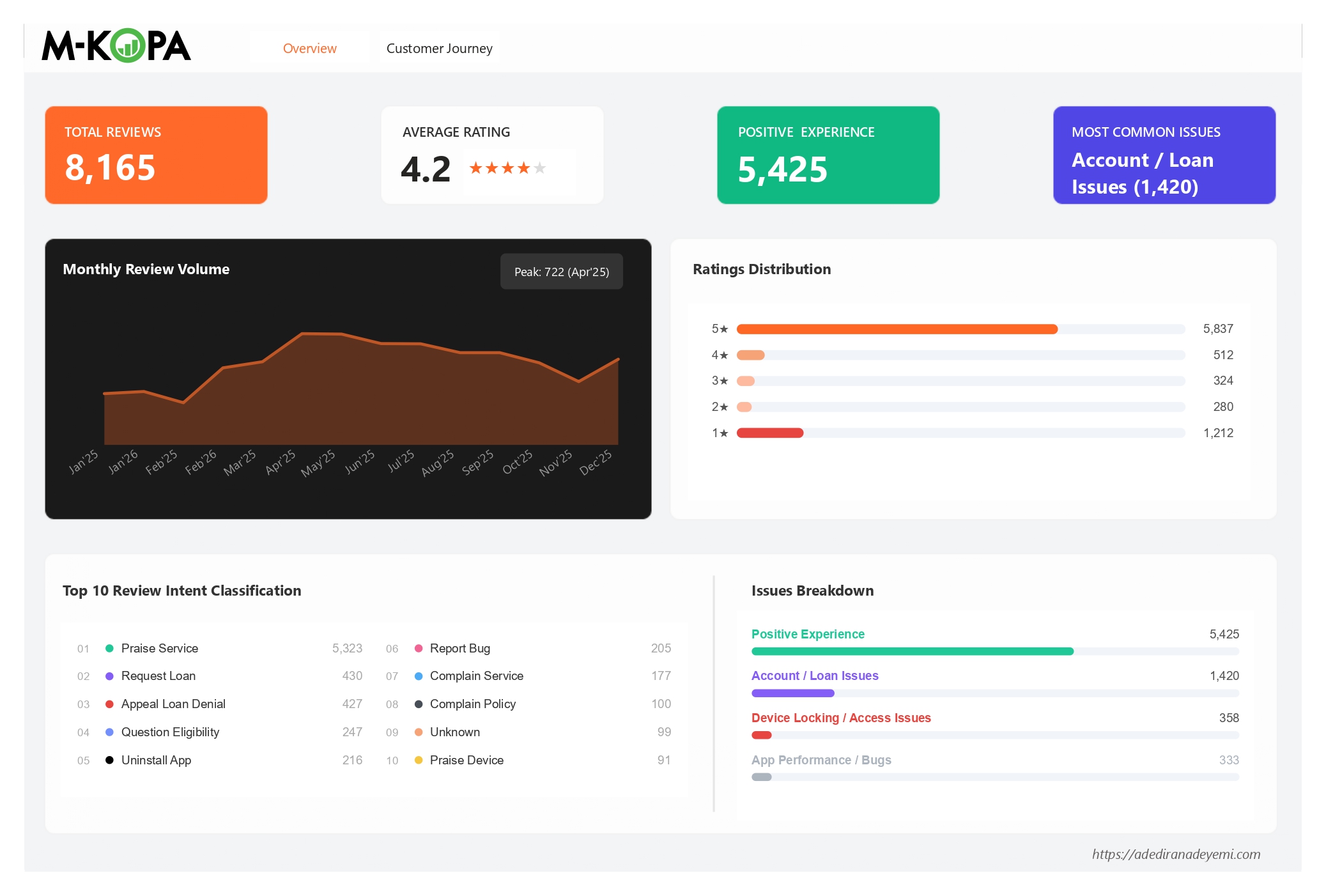Click the Total Reviews 8,165 card
Image resolution: width=1326 pixels, height=896 pixels.
tap(156, 155)
